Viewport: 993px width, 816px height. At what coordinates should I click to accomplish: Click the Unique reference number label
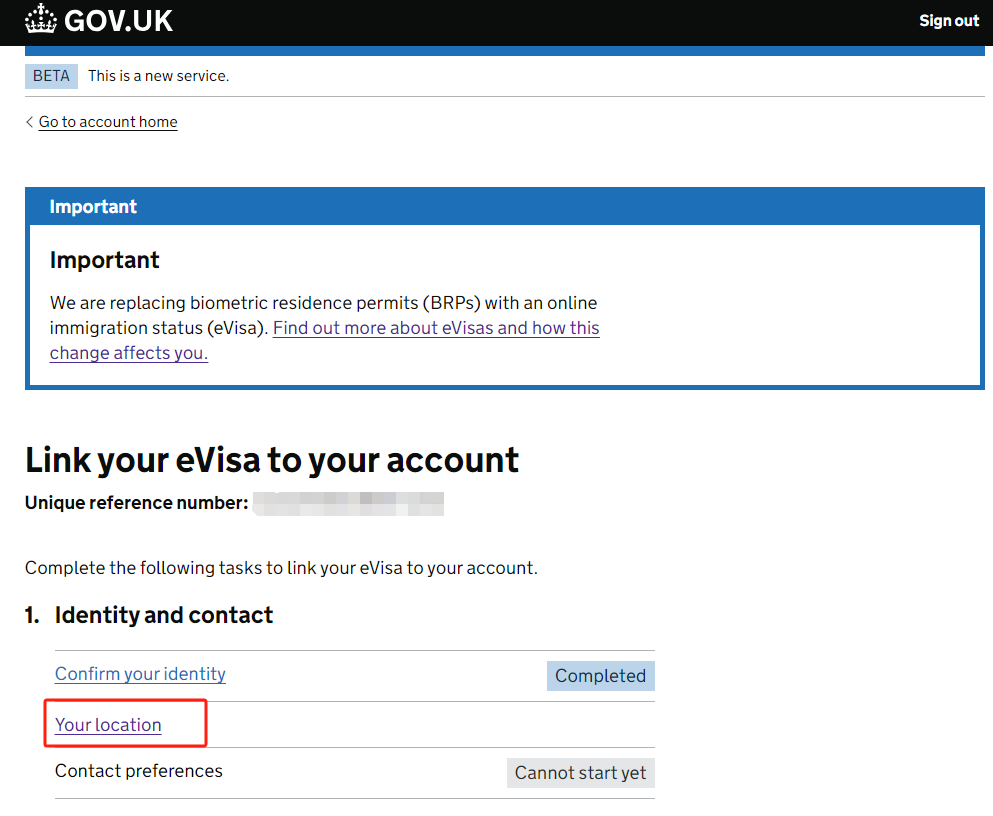(137, 503)
